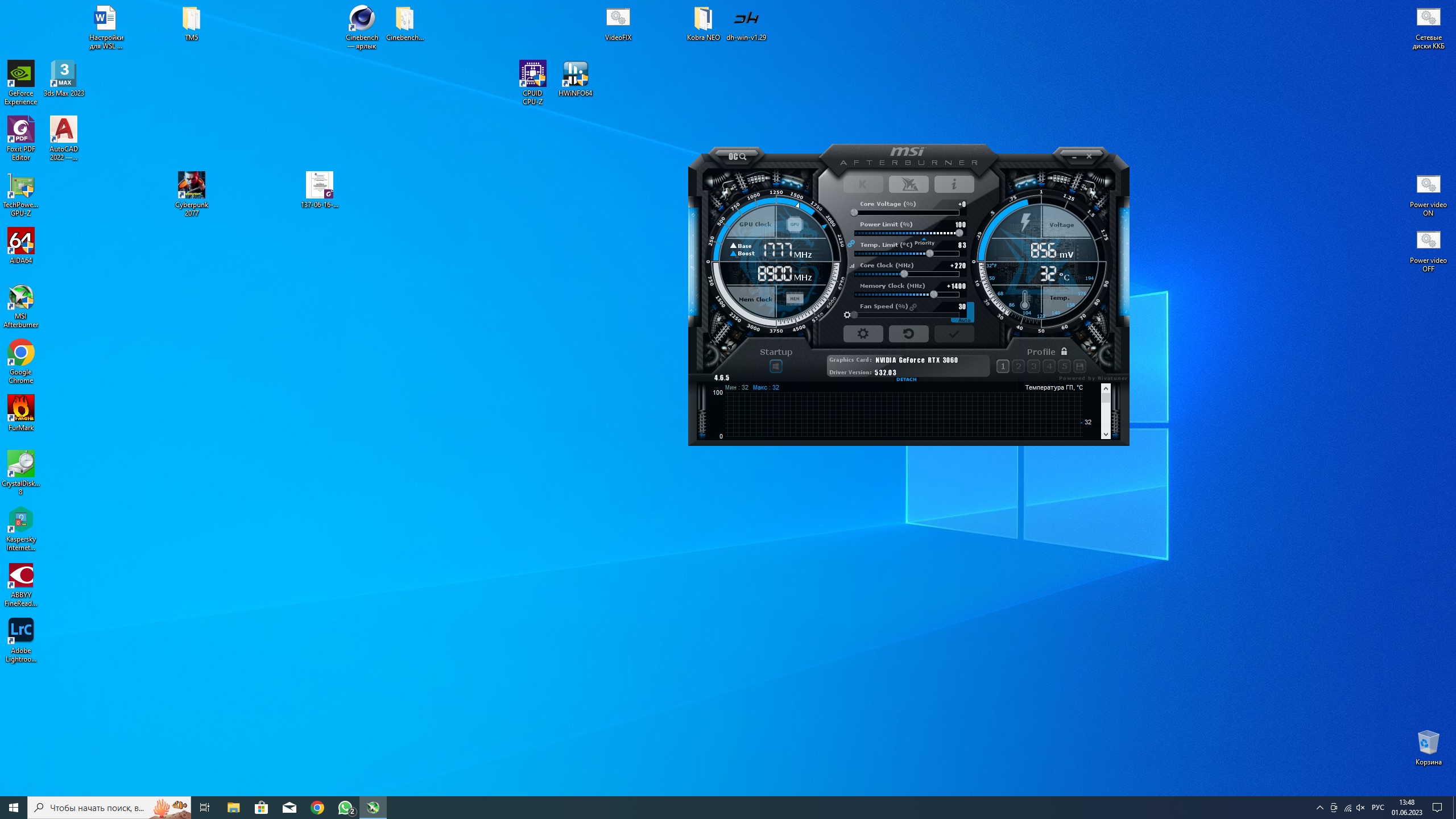Click the Kombustor K button
The height and width of the screenshot is (819, 1456).
tap(863, 184)
